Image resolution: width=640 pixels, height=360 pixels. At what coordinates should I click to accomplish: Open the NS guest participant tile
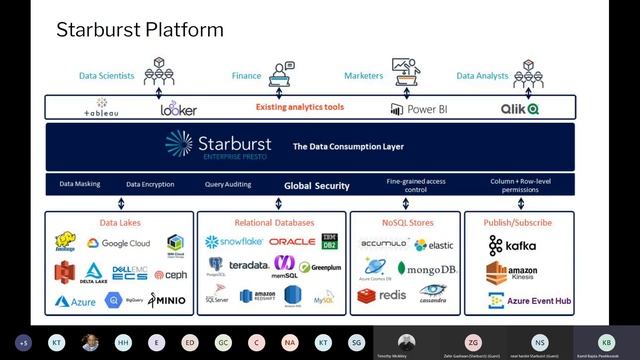[540, 343]
